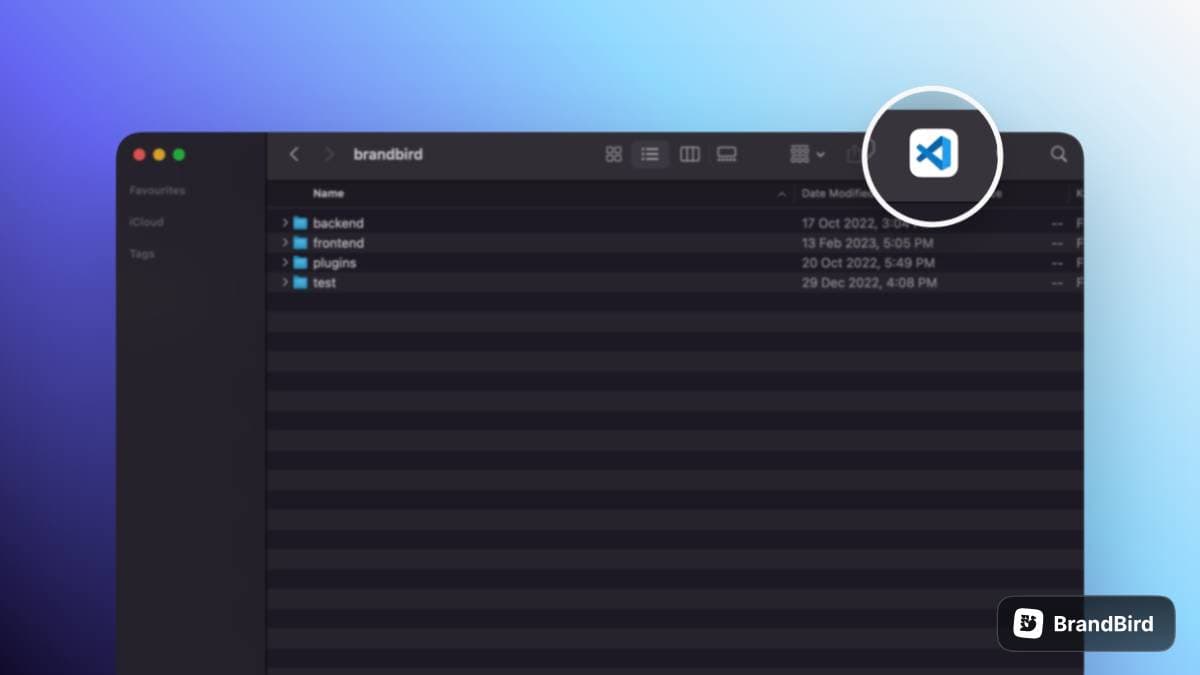Image resolution: width=1200 pixels, height=675 pixels.
Task: Close the Finder window with red button
Action: point(139,154)
